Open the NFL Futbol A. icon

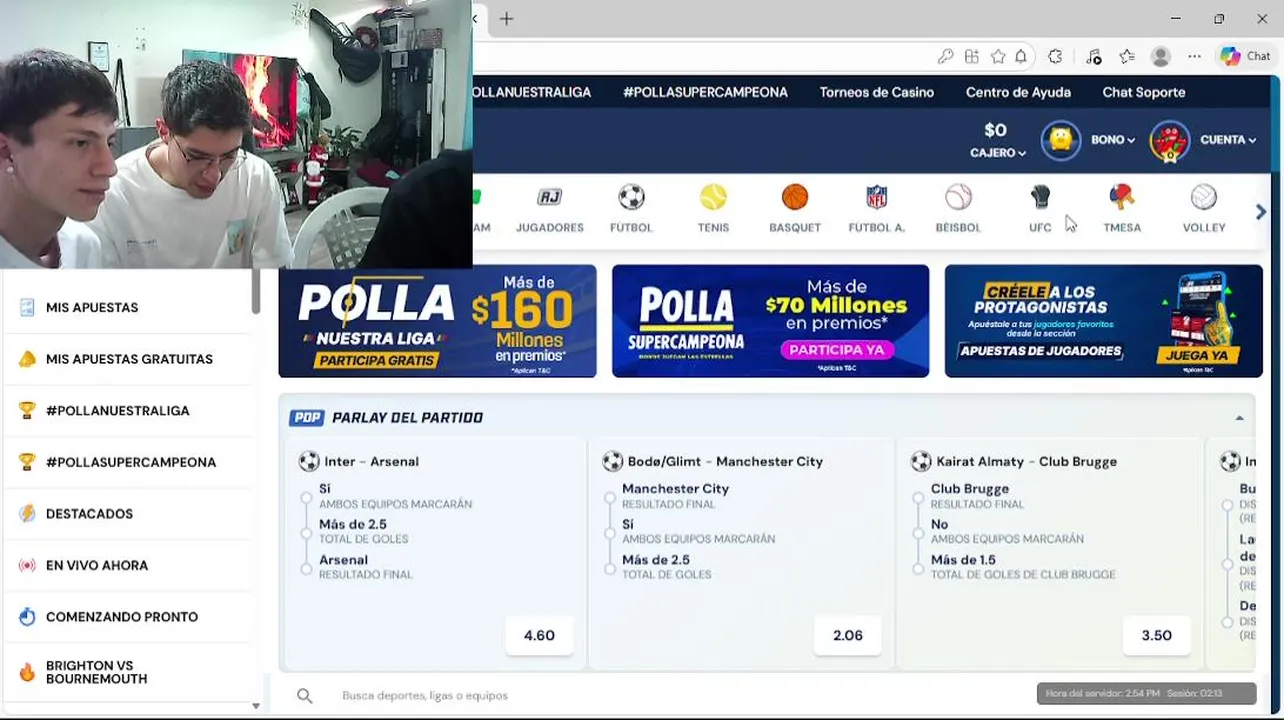877,197
